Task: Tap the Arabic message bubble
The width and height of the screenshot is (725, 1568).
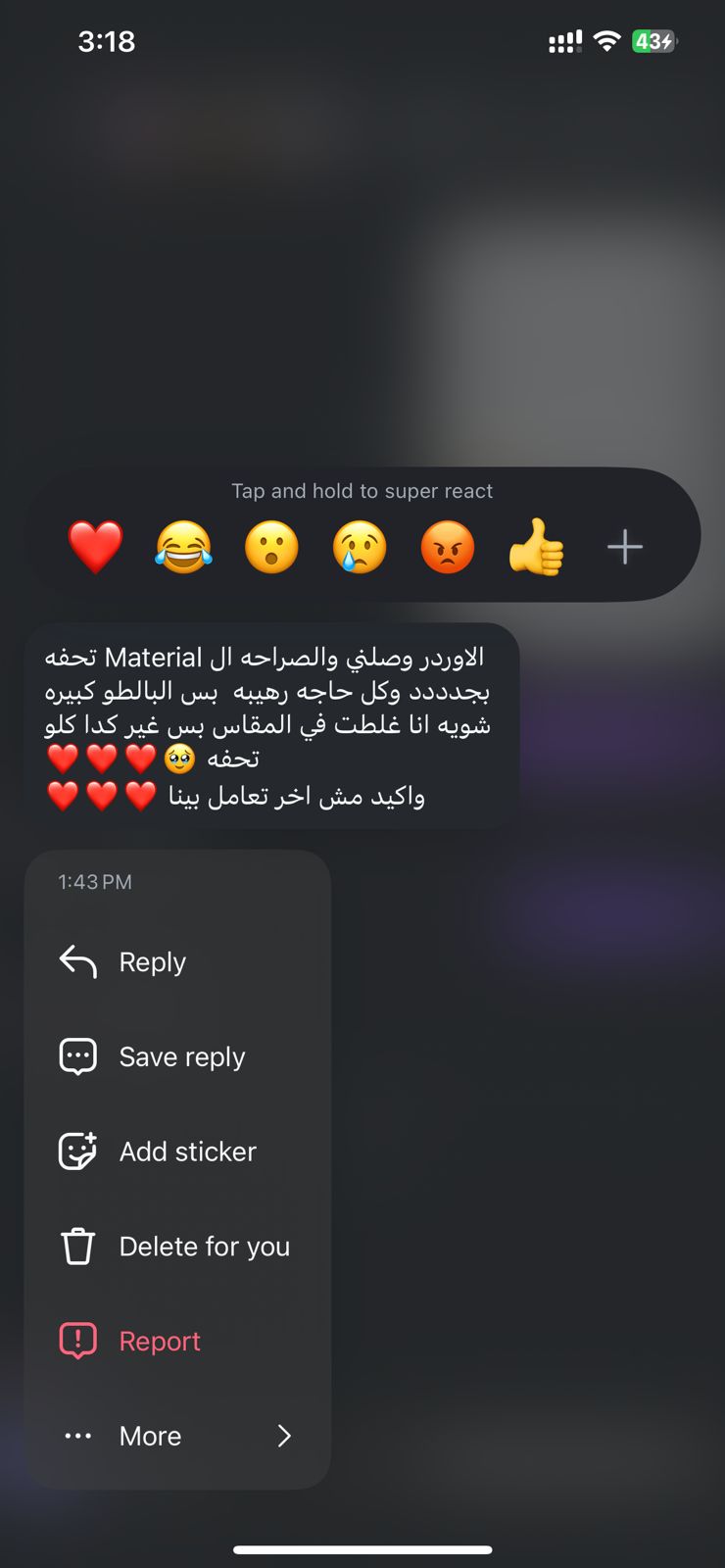Action: [x=271, y=726]
